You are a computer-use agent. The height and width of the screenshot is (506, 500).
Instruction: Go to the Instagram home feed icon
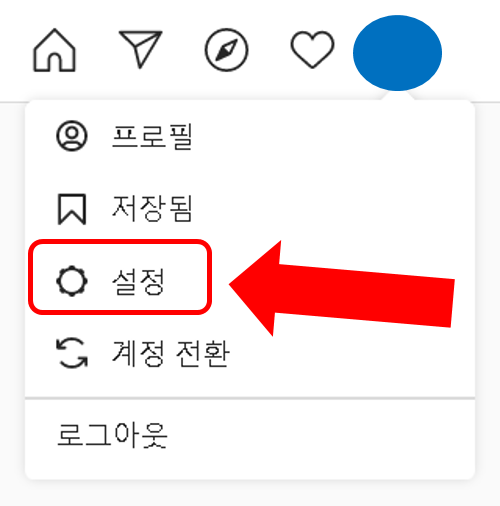coord(54,50)
